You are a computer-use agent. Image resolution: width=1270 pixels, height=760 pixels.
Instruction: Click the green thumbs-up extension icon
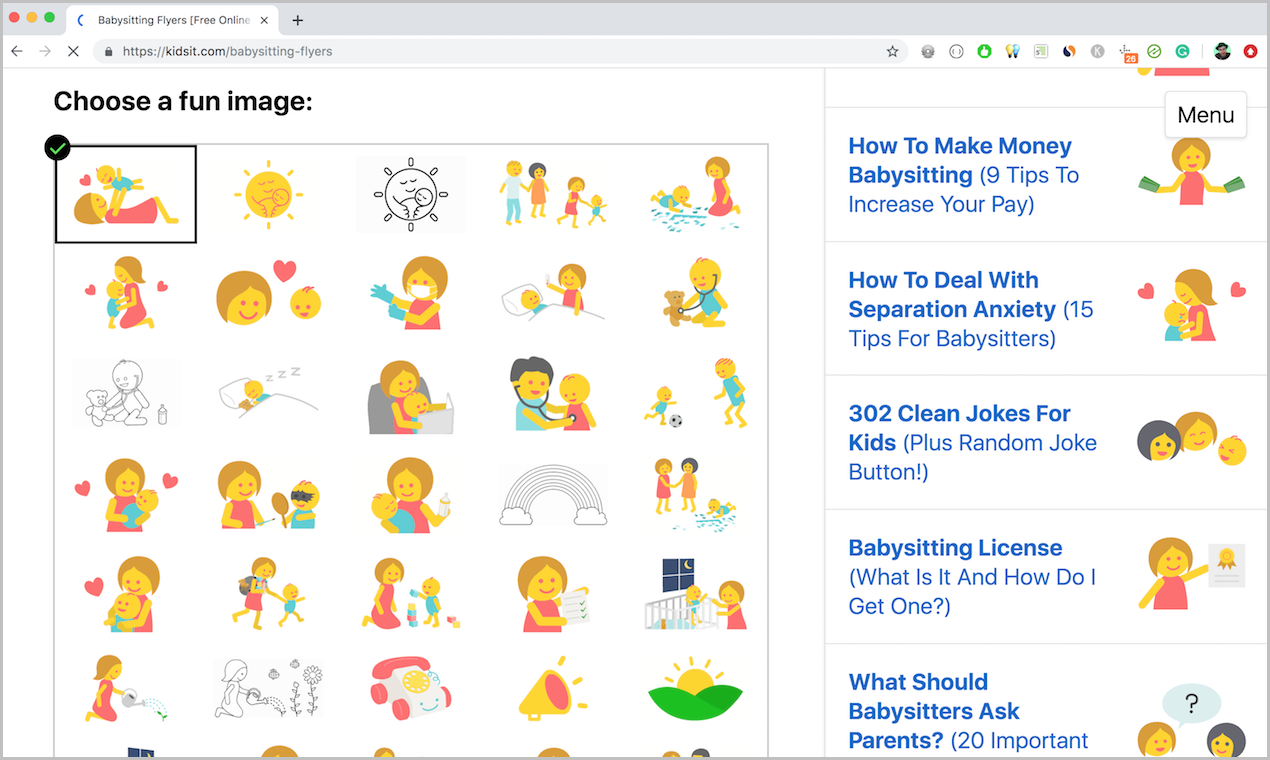984,51
